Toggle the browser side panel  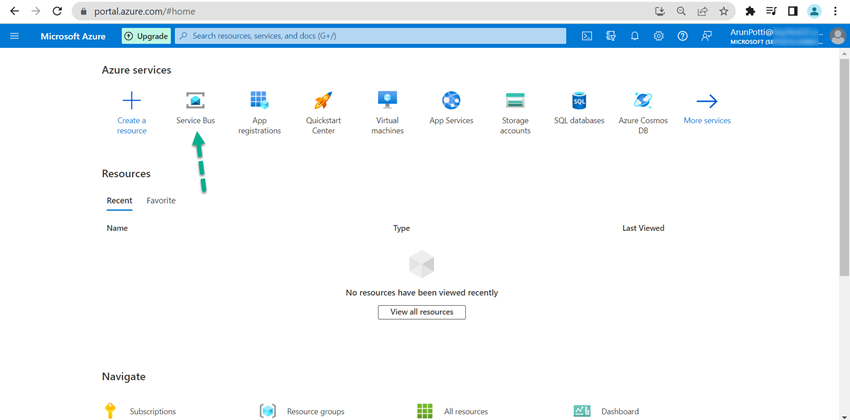click(x=793, y=11)
